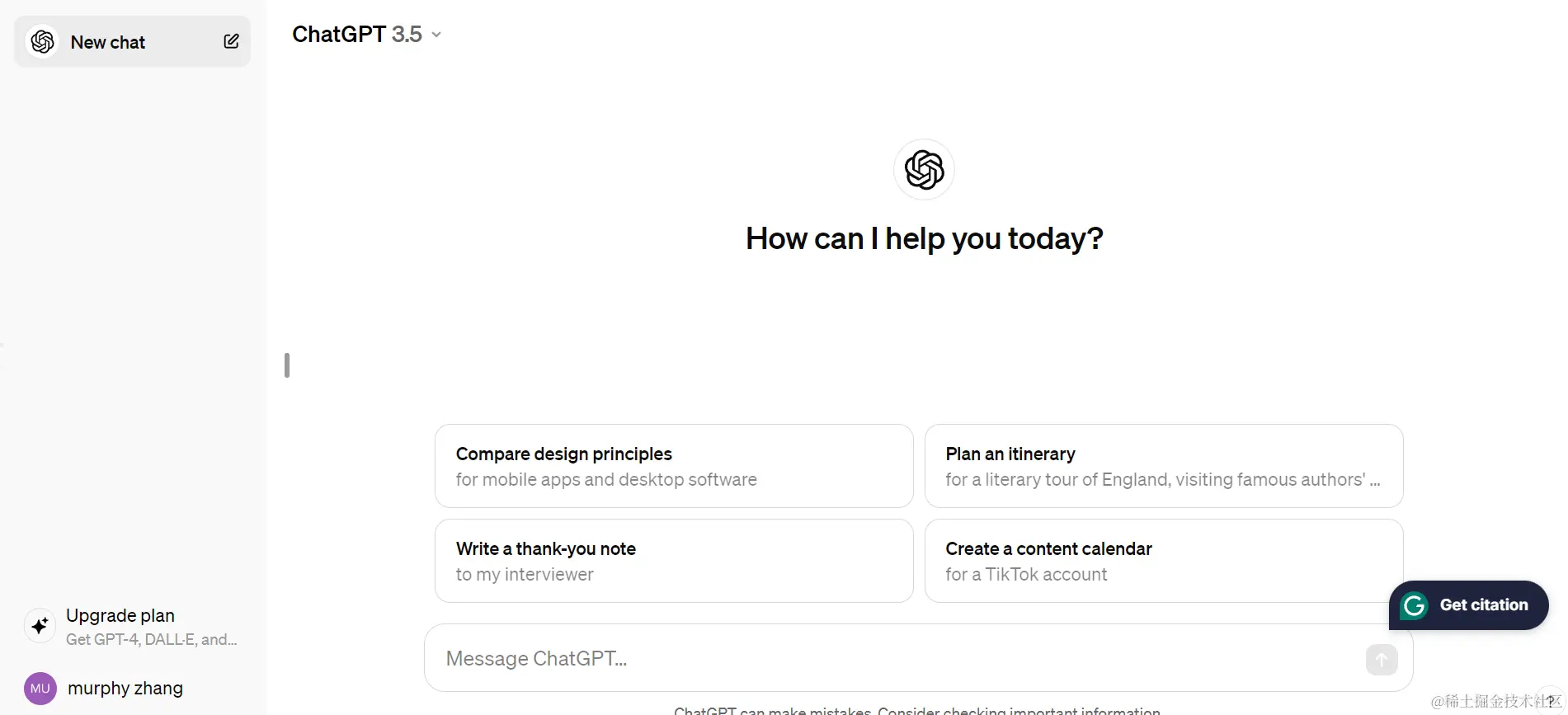The height and width of the screenshot is (715, 1568).
Task: Click the question mark help icon
Action: (x=1551, y=701)
